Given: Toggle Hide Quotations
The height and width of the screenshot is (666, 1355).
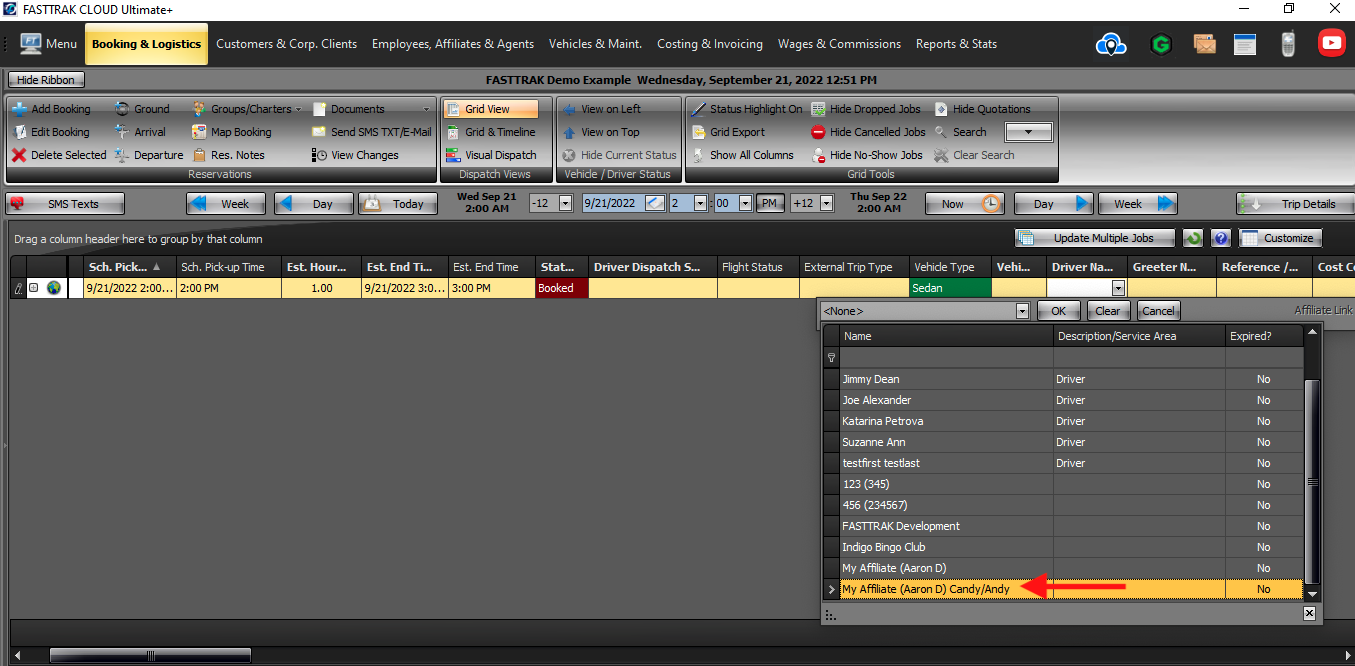Looking at the screenshot, I should [981, 109].
